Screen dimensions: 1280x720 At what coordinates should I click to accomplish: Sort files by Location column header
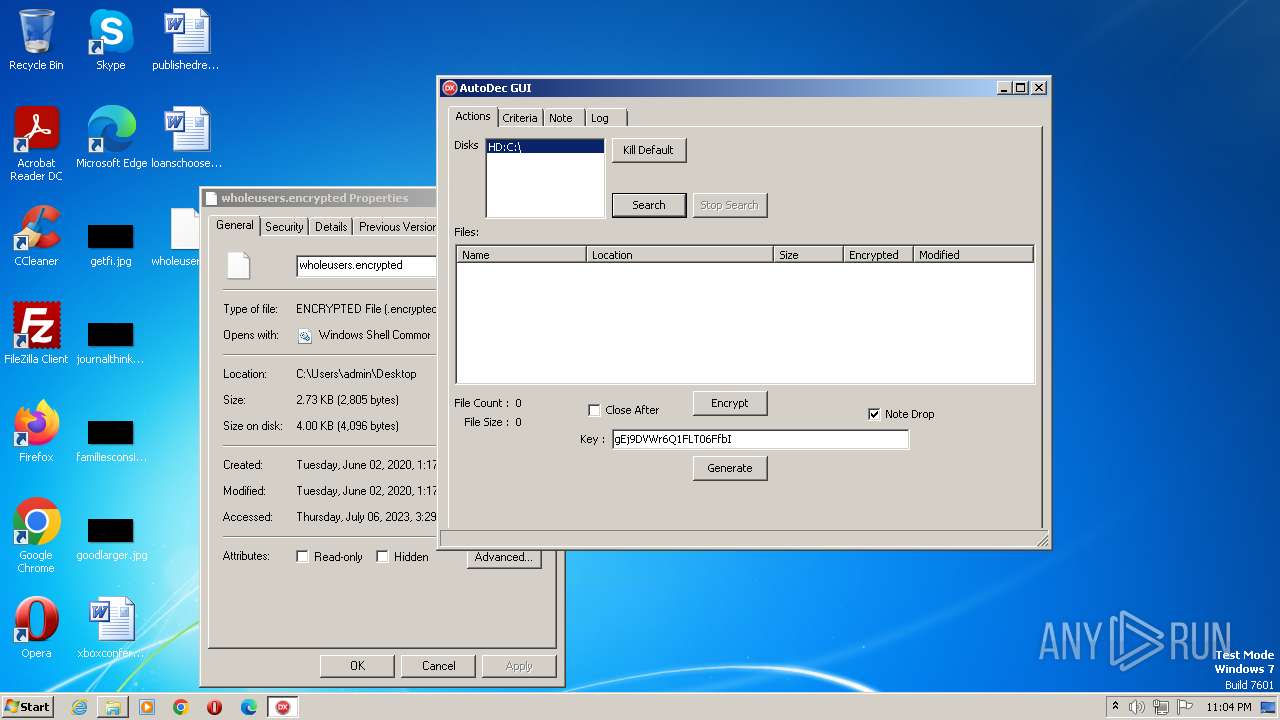click(x=679, y=255)
